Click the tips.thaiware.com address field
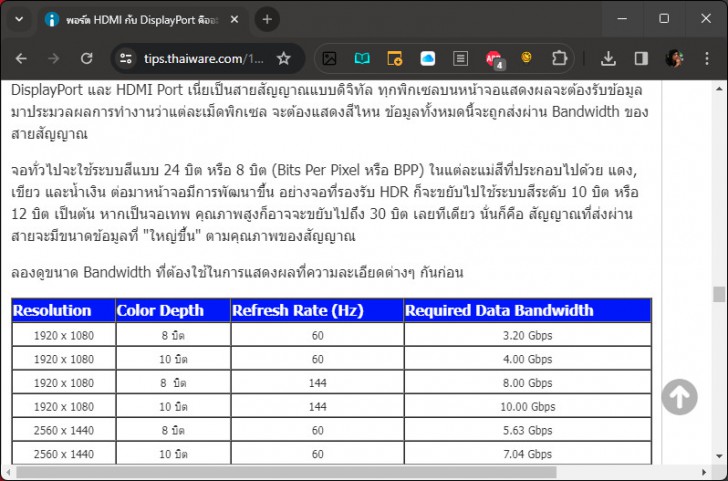The width and height of the screenshot is (728, 481). point(203,59)
